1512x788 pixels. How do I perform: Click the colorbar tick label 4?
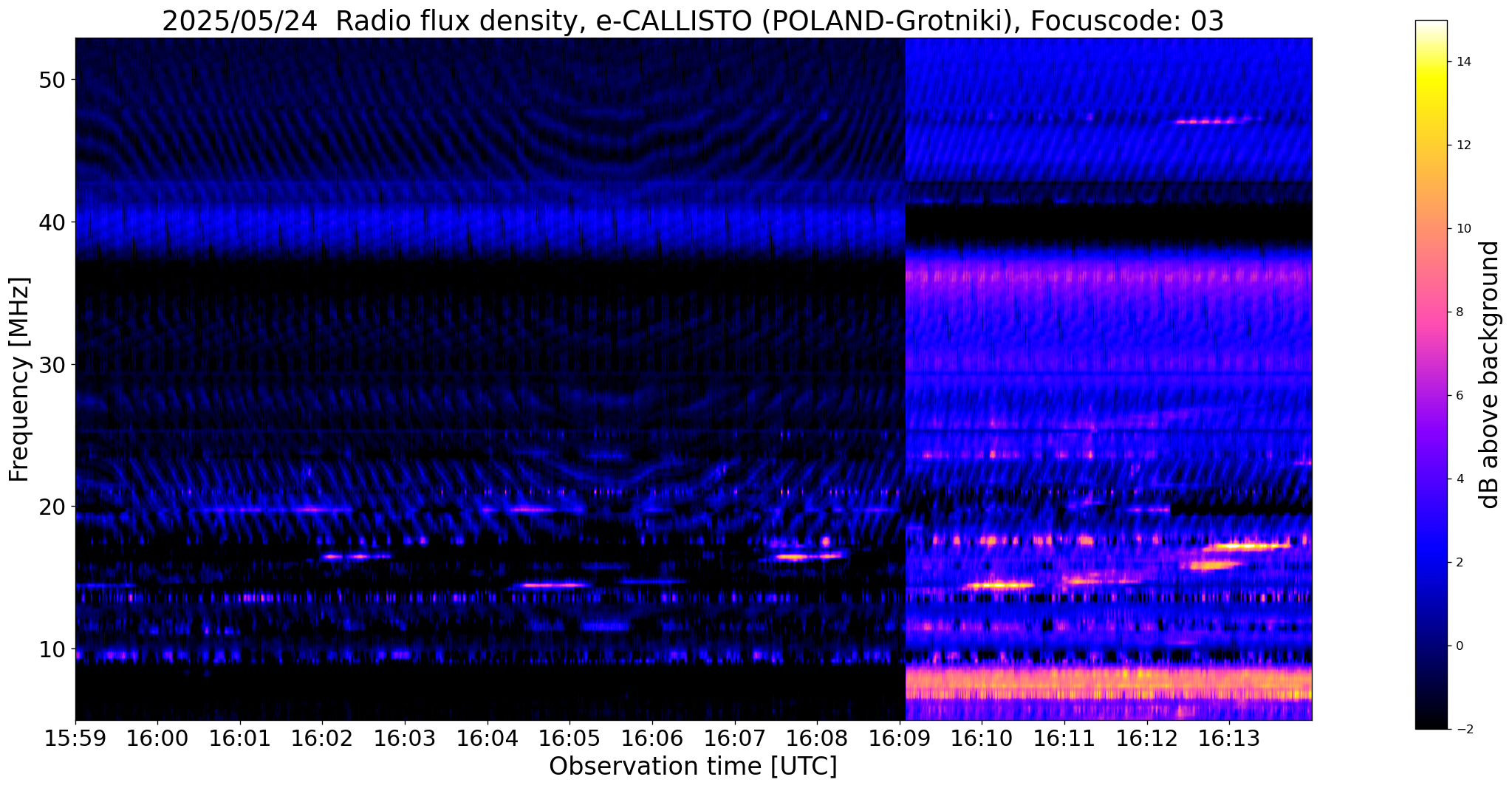(x=1460, y=479)
